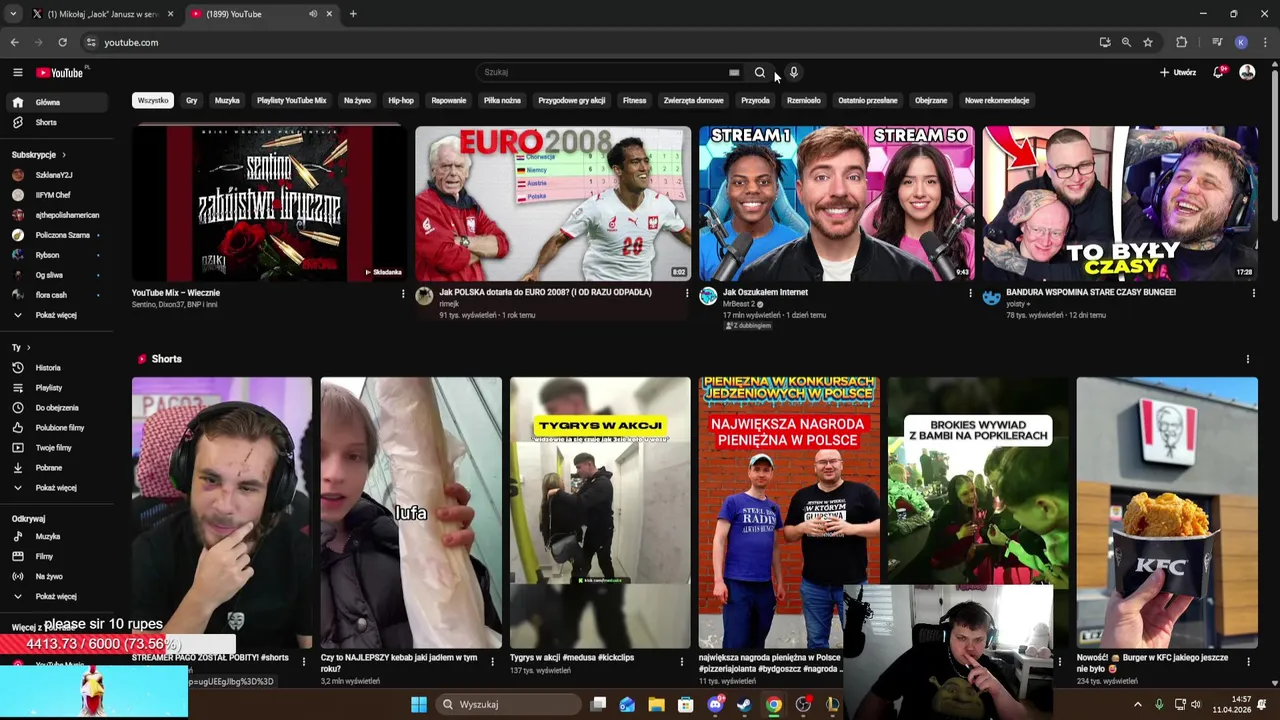Show hidden system tray icons chevron
The width and height of the screenshot is (1280, 720).
pyautogui.click(x=1137, y=704)
